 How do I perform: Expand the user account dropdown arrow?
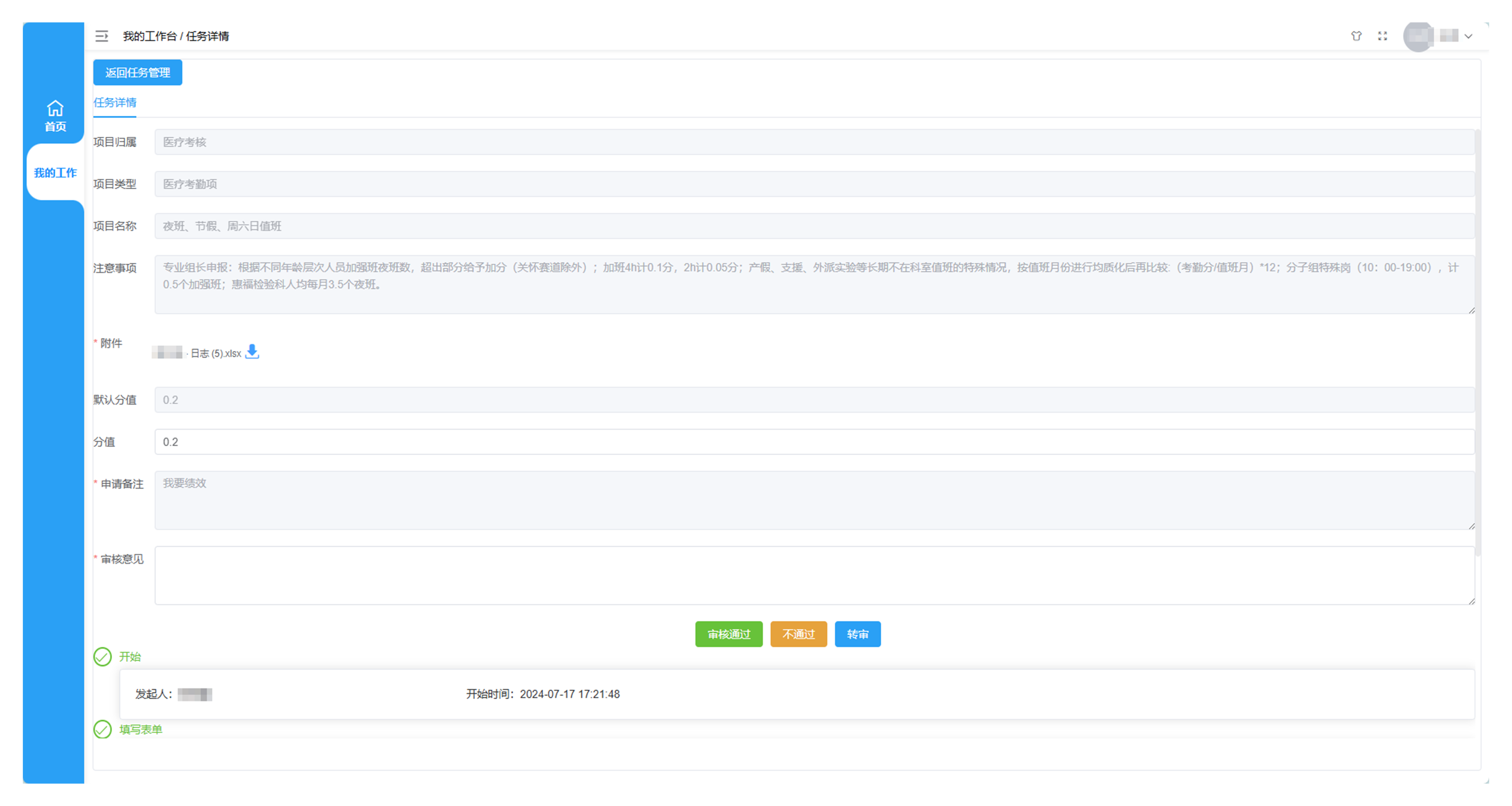[1468, 36]
